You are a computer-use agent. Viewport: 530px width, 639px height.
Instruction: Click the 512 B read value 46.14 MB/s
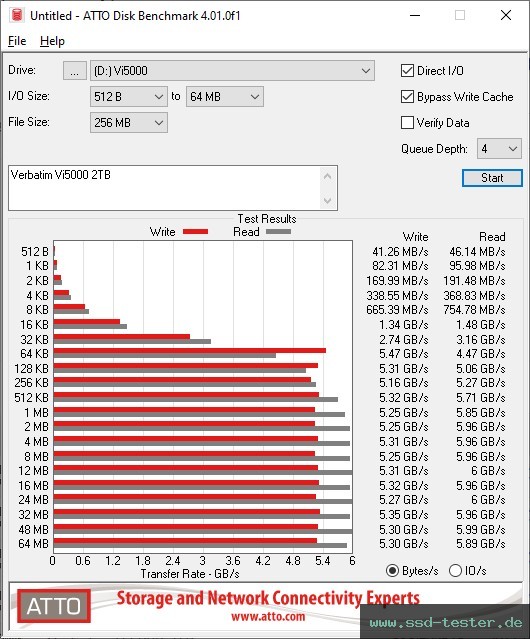tap(477, 252)
